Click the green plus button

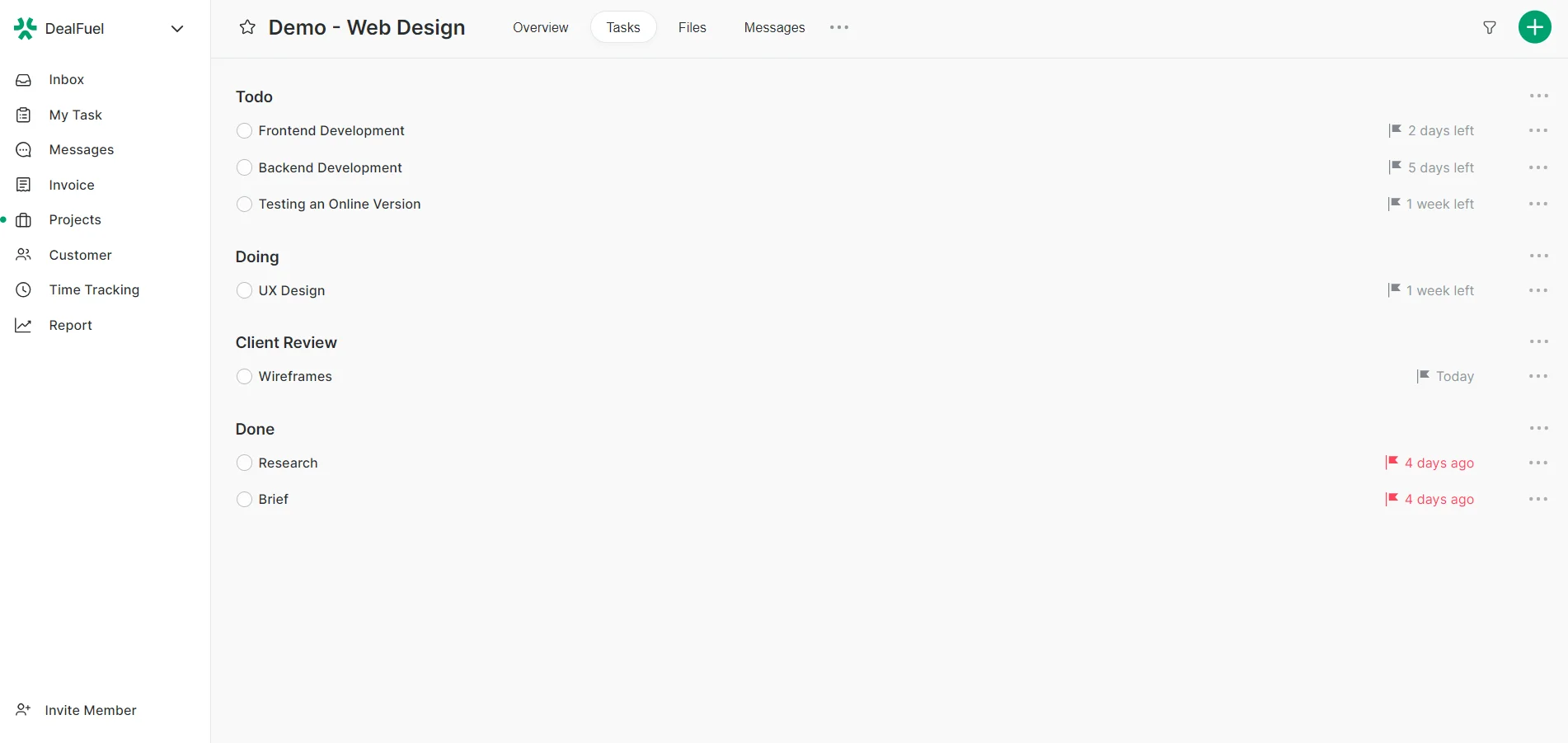click(1534, 26)
